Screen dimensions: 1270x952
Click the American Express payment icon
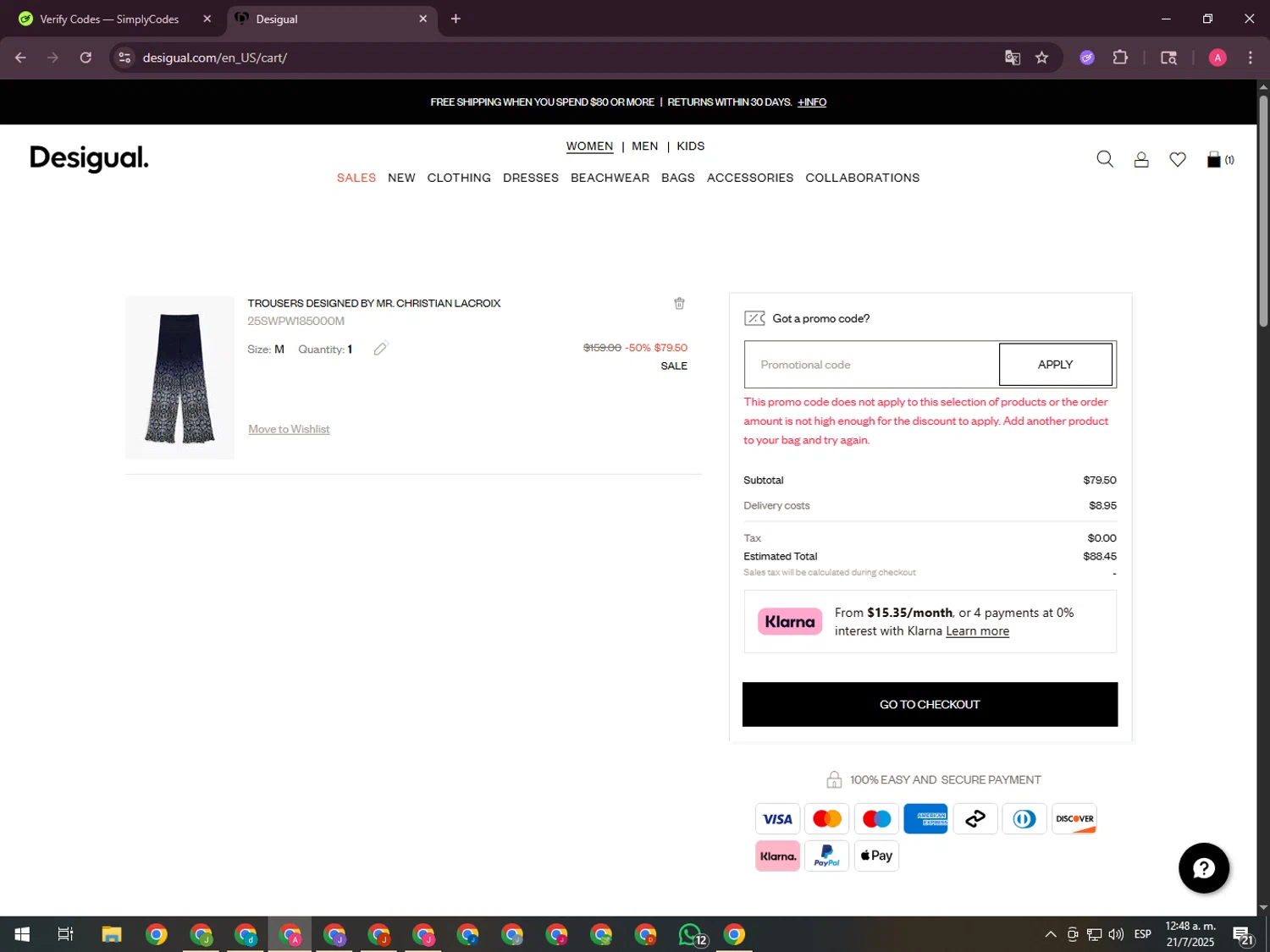[x=925, y=818]
